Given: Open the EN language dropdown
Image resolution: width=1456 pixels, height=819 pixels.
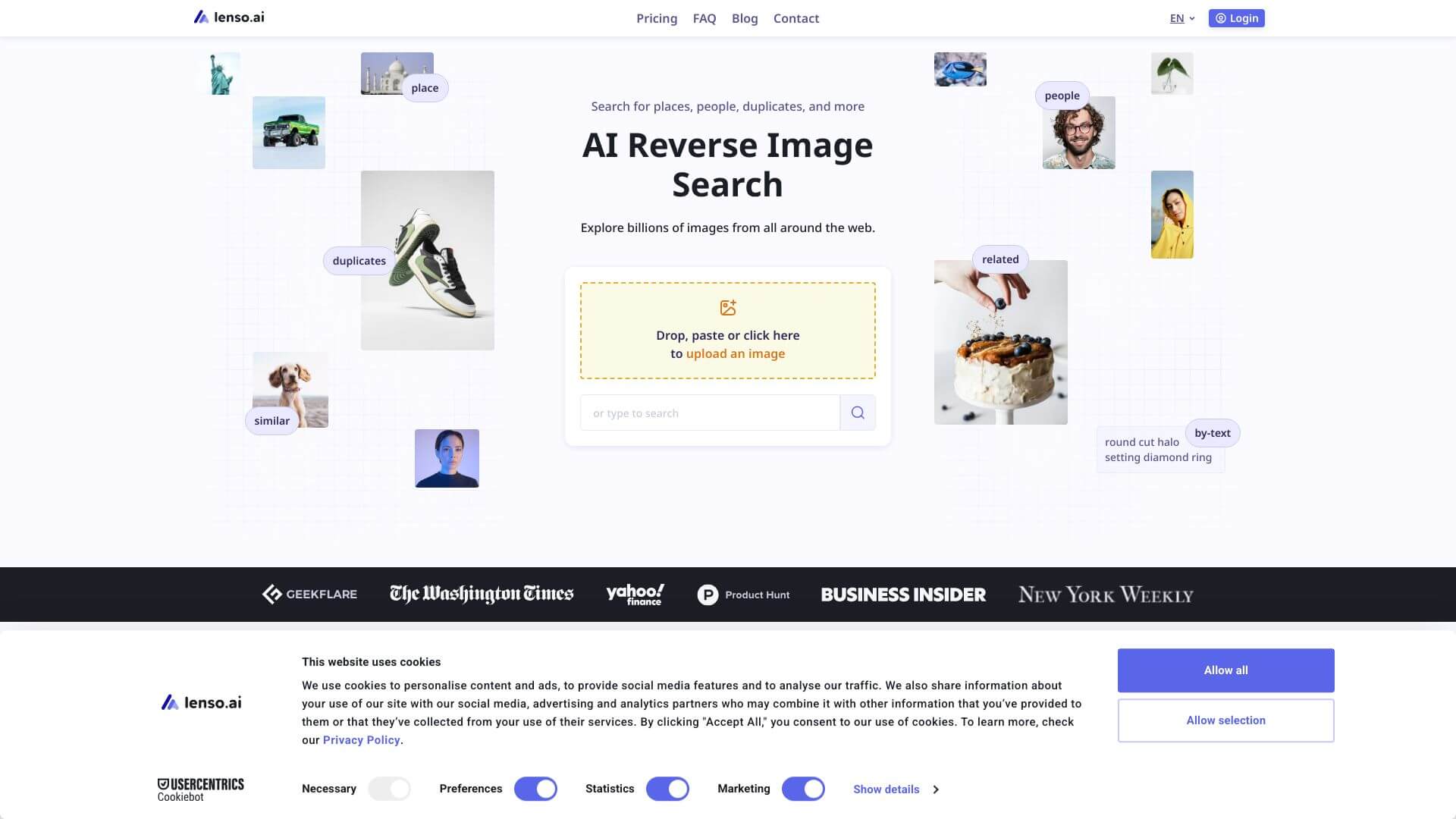Looking at the screenshot, I should coord(1180,17).
